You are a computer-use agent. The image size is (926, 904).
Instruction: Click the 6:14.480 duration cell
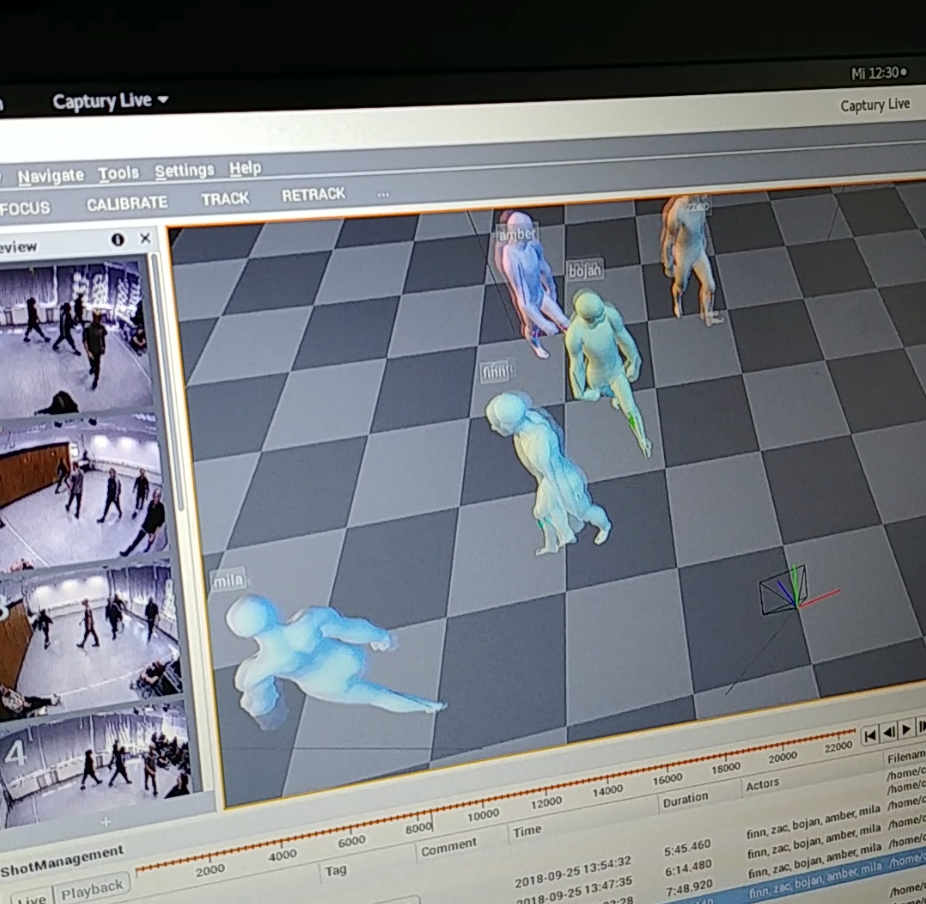pos(689,866)
